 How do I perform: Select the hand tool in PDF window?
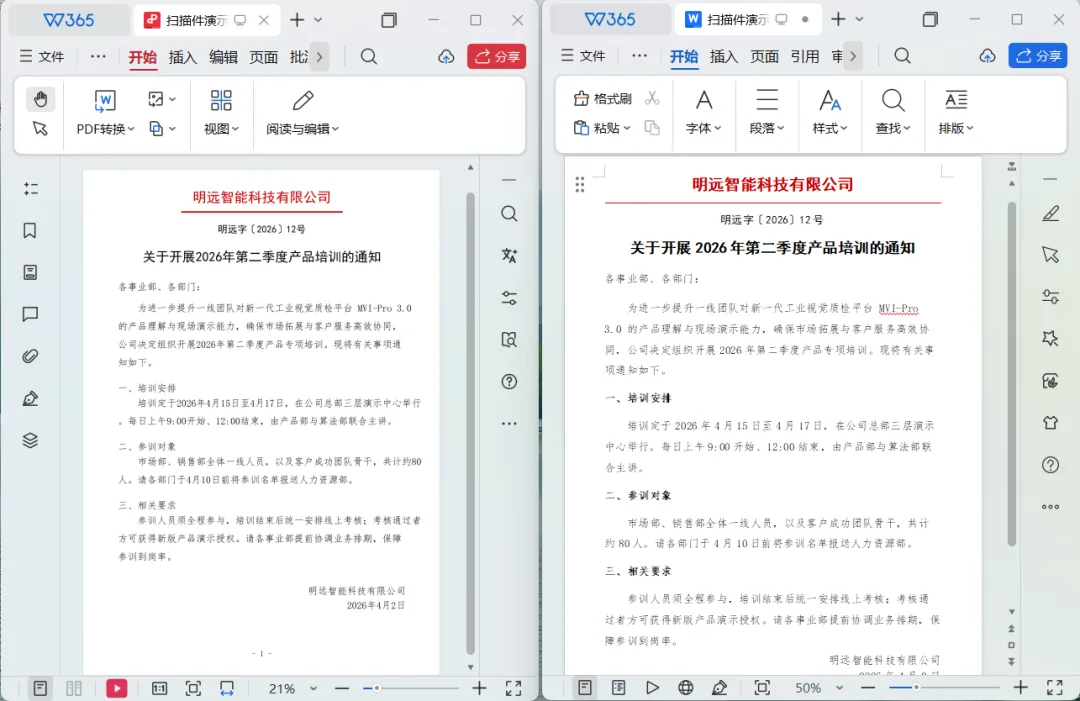pos(41,99)
